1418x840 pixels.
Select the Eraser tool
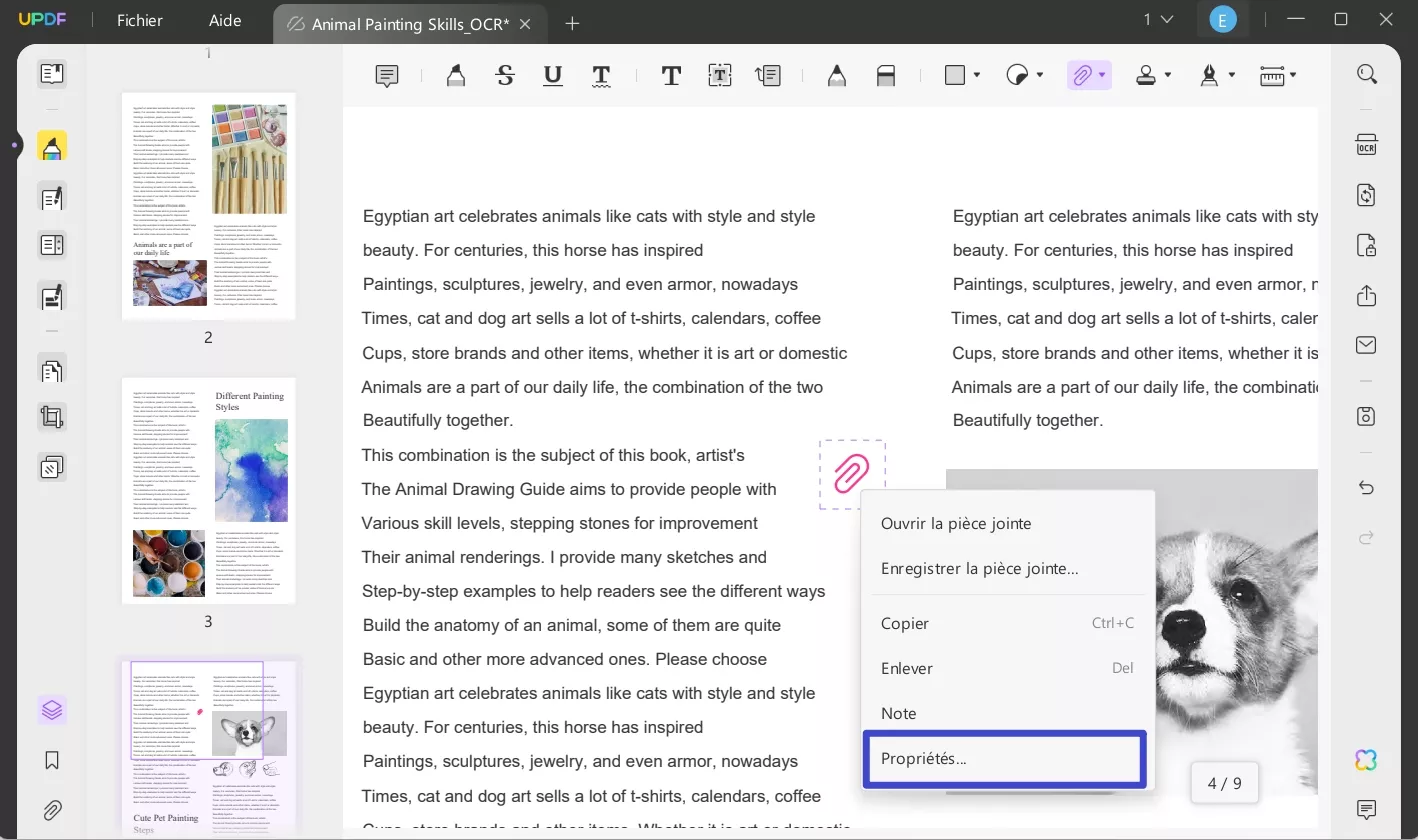point(886,75)
